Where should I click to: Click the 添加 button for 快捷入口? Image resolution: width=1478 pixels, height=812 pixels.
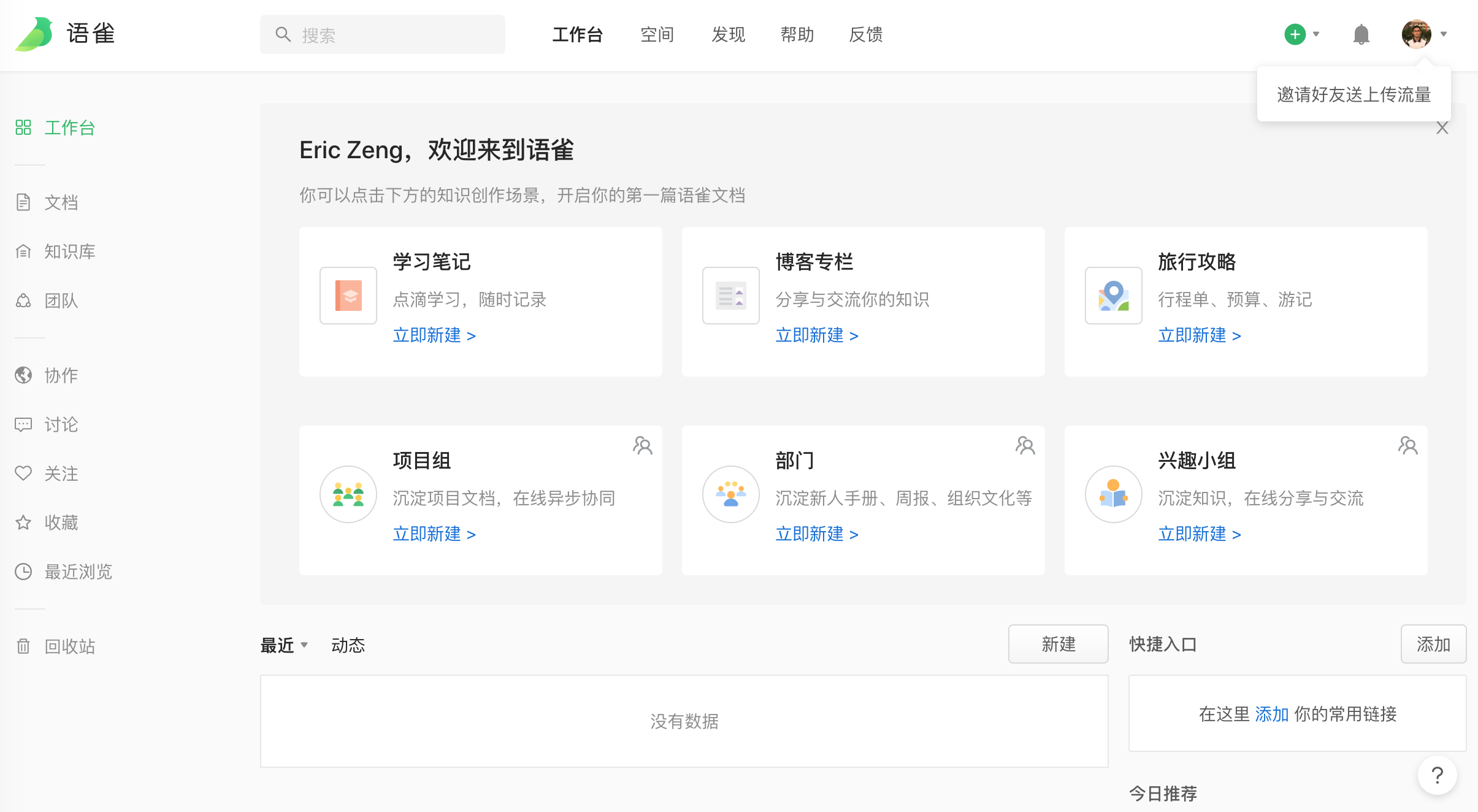(x=1433, y=644)
